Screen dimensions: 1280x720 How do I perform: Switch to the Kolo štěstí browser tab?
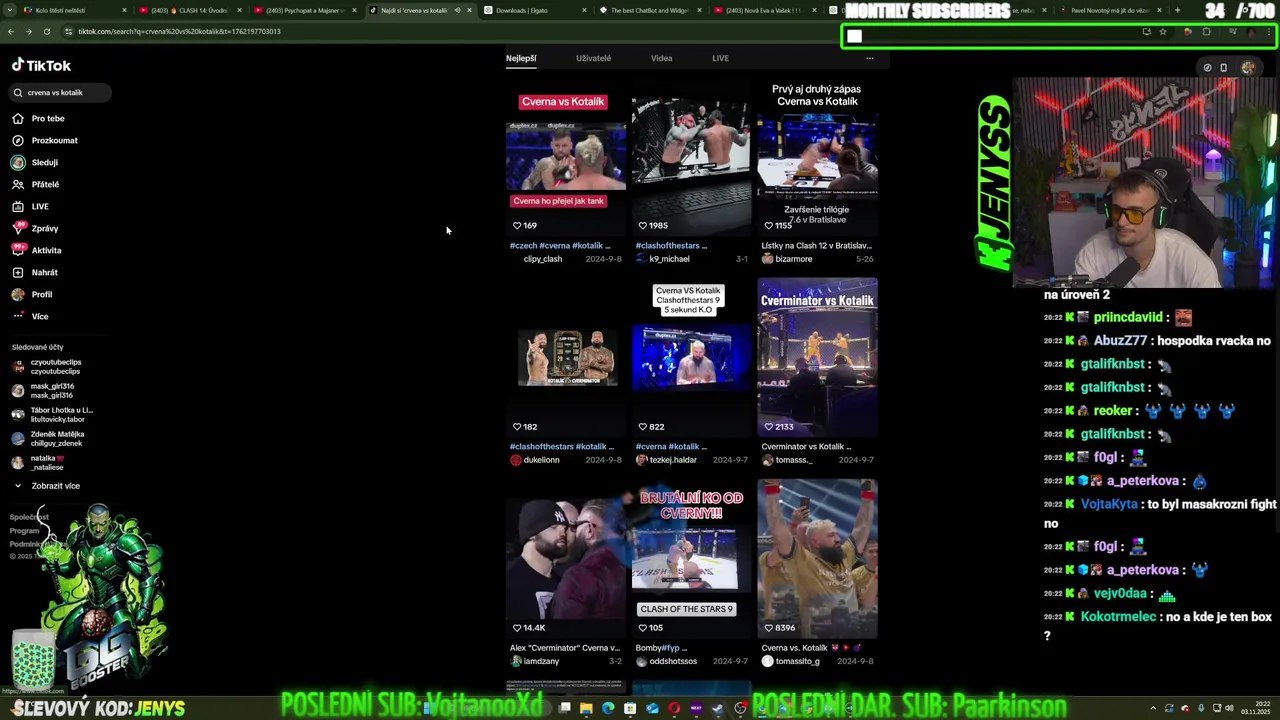[x=75, y=10]
